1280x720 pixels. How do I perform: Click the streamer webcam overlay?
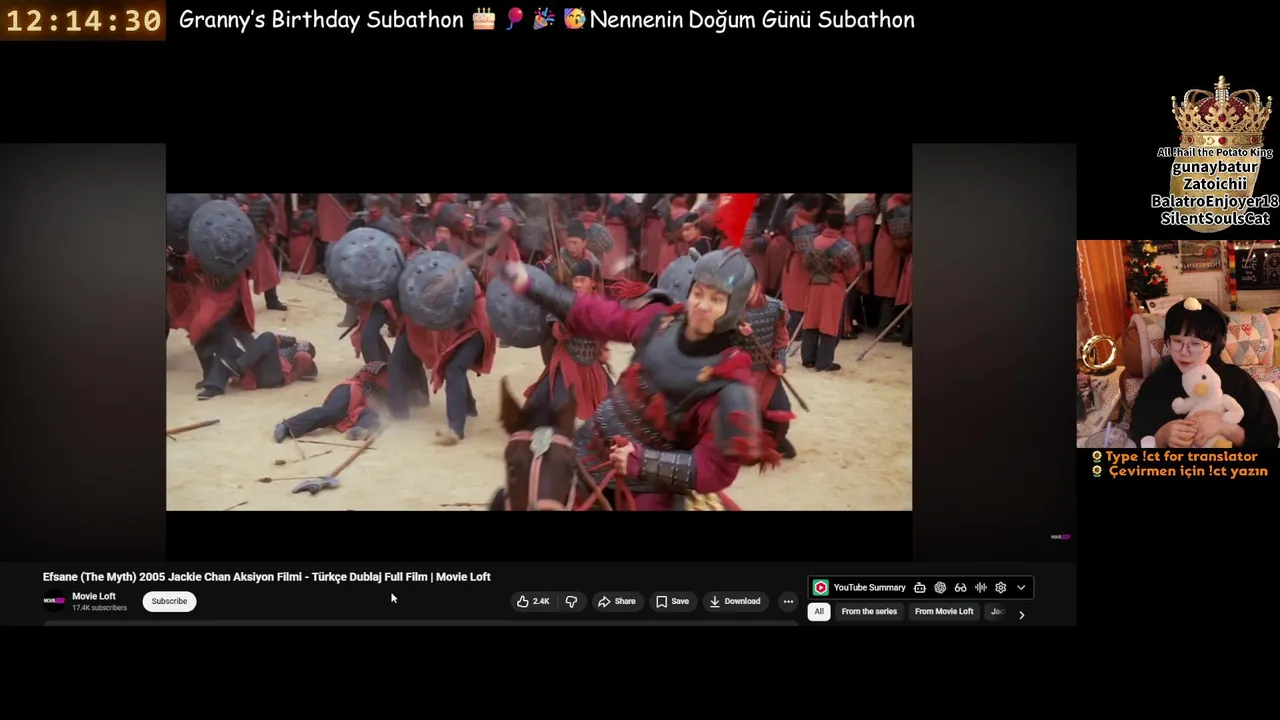[x=1178, y=343]
